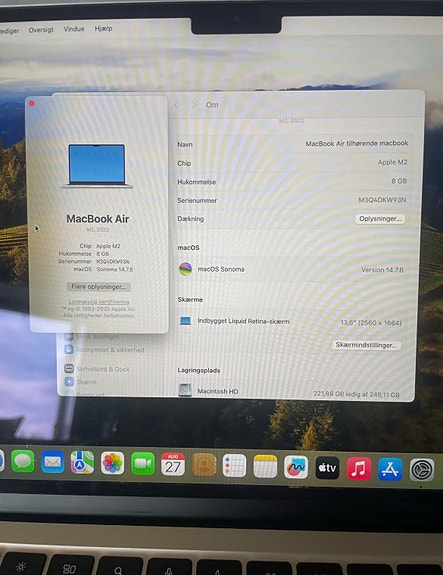The image size is (443, 575).
Task: Open Calendar showing 27 in Dock
Action: 173,465
